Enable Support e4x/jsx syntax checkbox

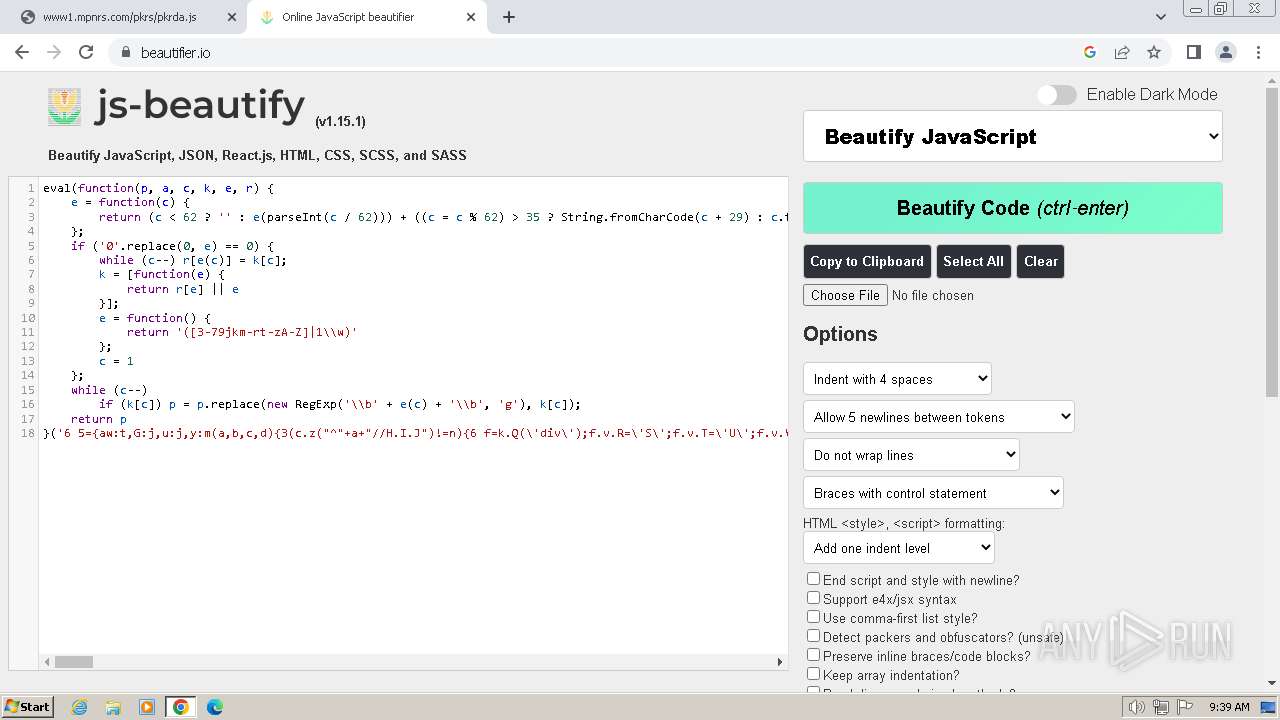(x=813, y=598)
